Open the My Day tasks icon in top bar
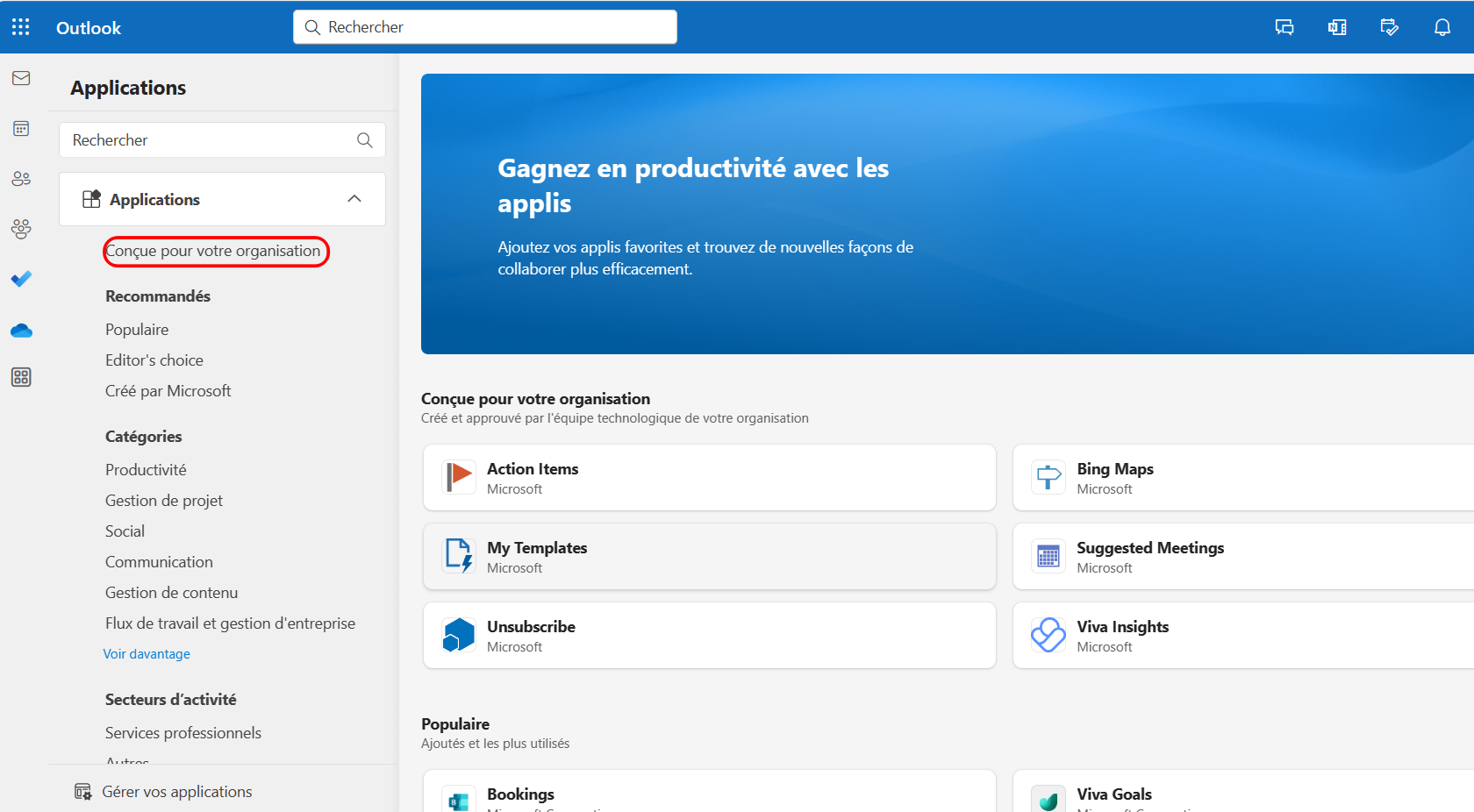Image resolution: width=1474 pixels, height=812 pixels. click(1390, 27)
